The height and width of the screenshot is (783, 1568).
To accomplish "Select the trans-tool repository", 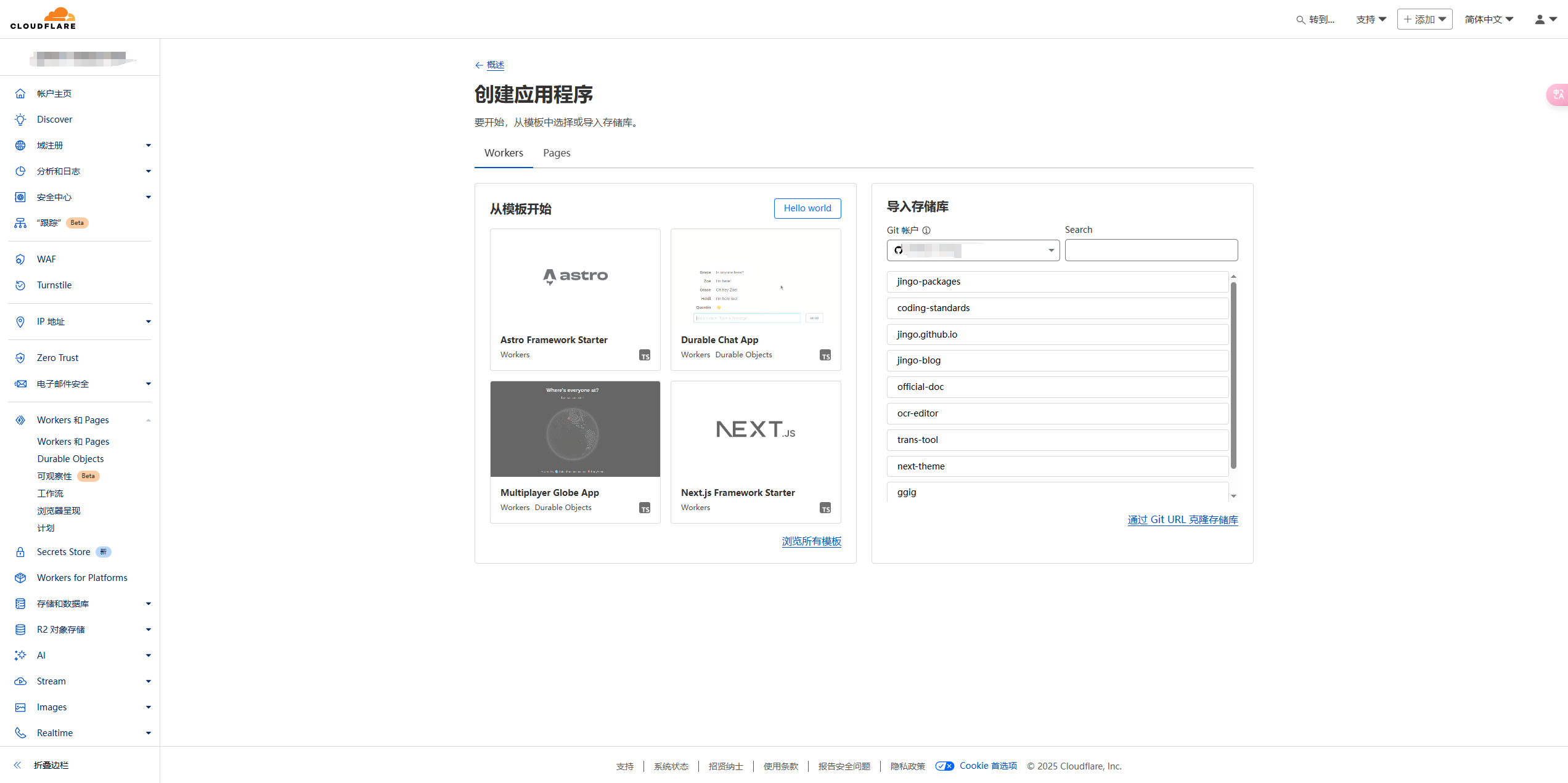I will (1058, 440).
